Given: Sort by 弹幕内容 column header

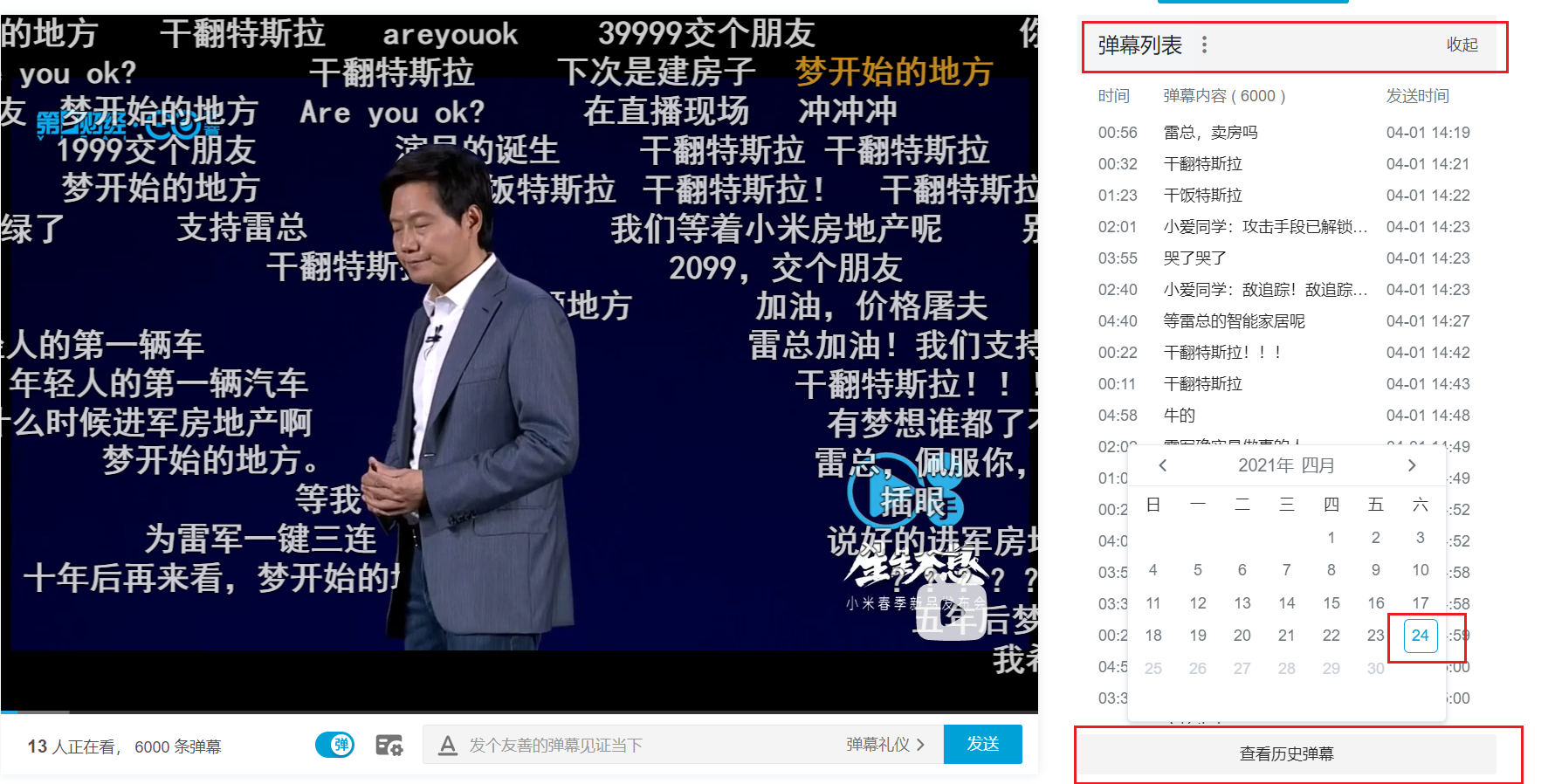Looking at the screenshot, I should pos(1224,96).
